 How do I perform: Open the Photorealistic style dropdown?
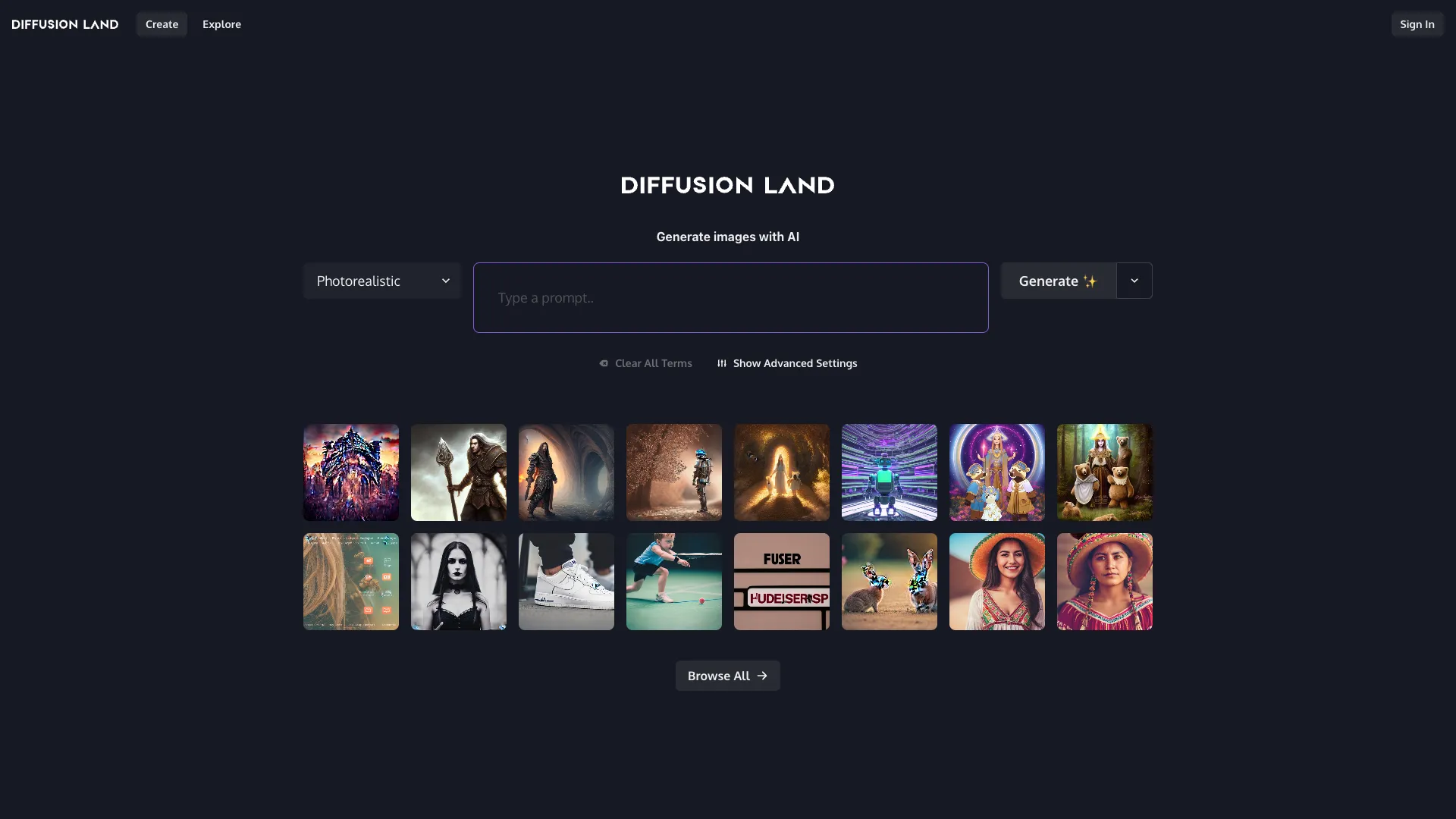382,281
